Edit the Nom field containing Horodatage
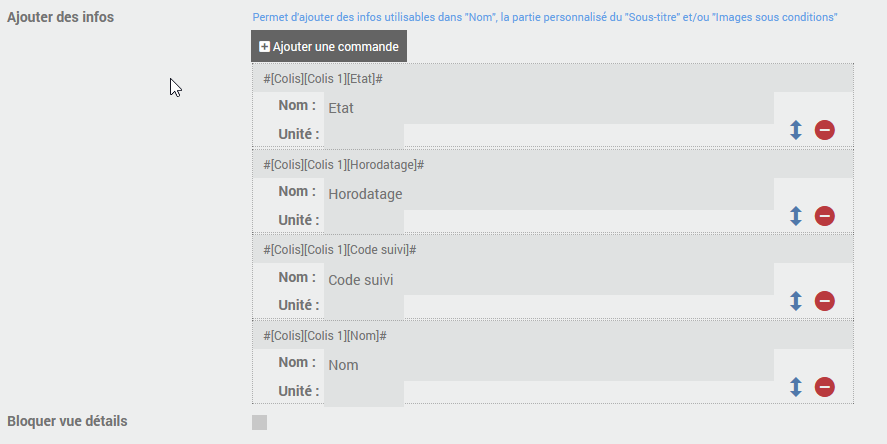The height and width of the screenshot is (444, 887). [x=548, y=194]
